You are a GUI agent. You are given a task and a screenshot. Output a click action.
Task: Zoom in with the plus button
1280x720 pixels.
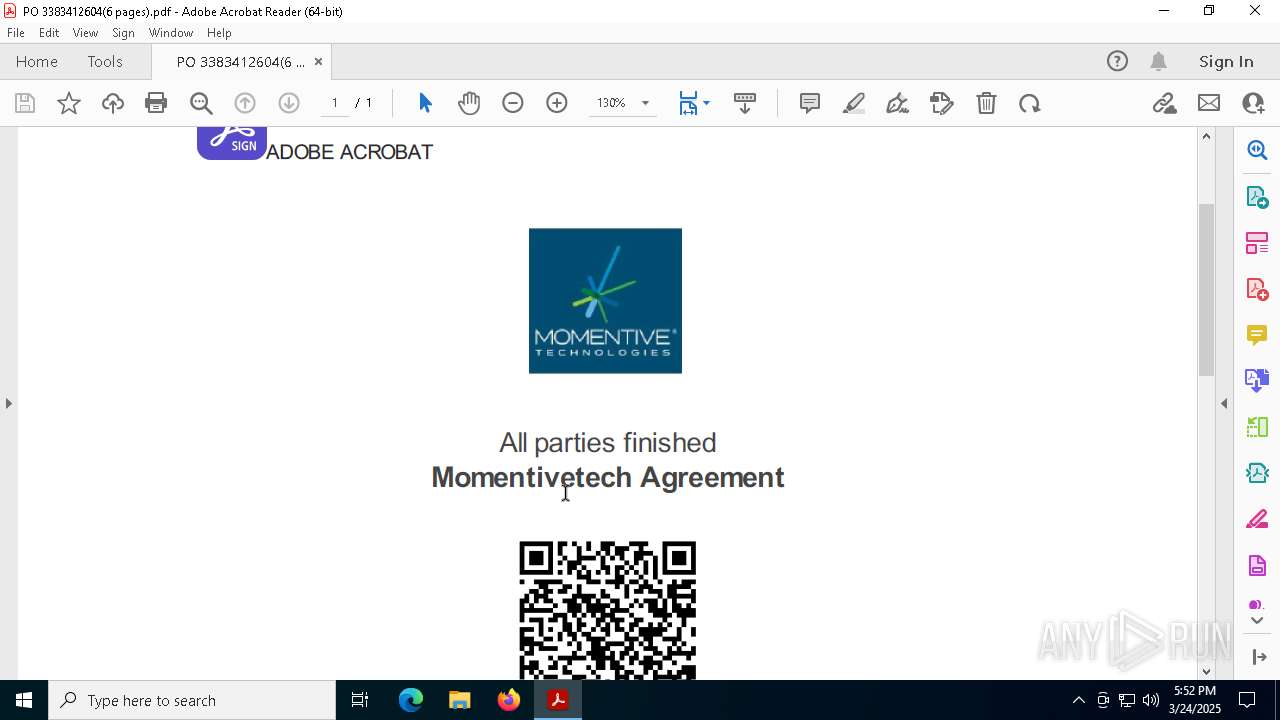[557, 103]
